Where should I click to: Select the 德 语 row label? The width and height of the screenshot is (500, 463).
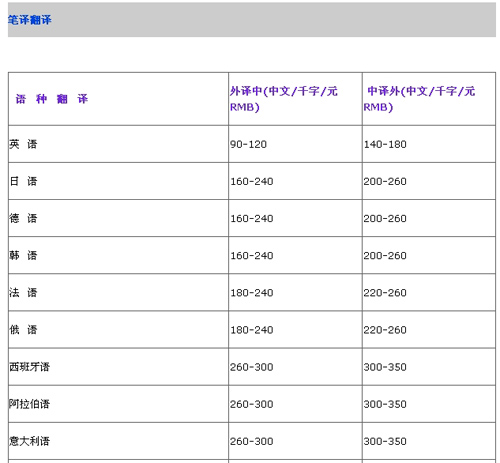point(23,218)
